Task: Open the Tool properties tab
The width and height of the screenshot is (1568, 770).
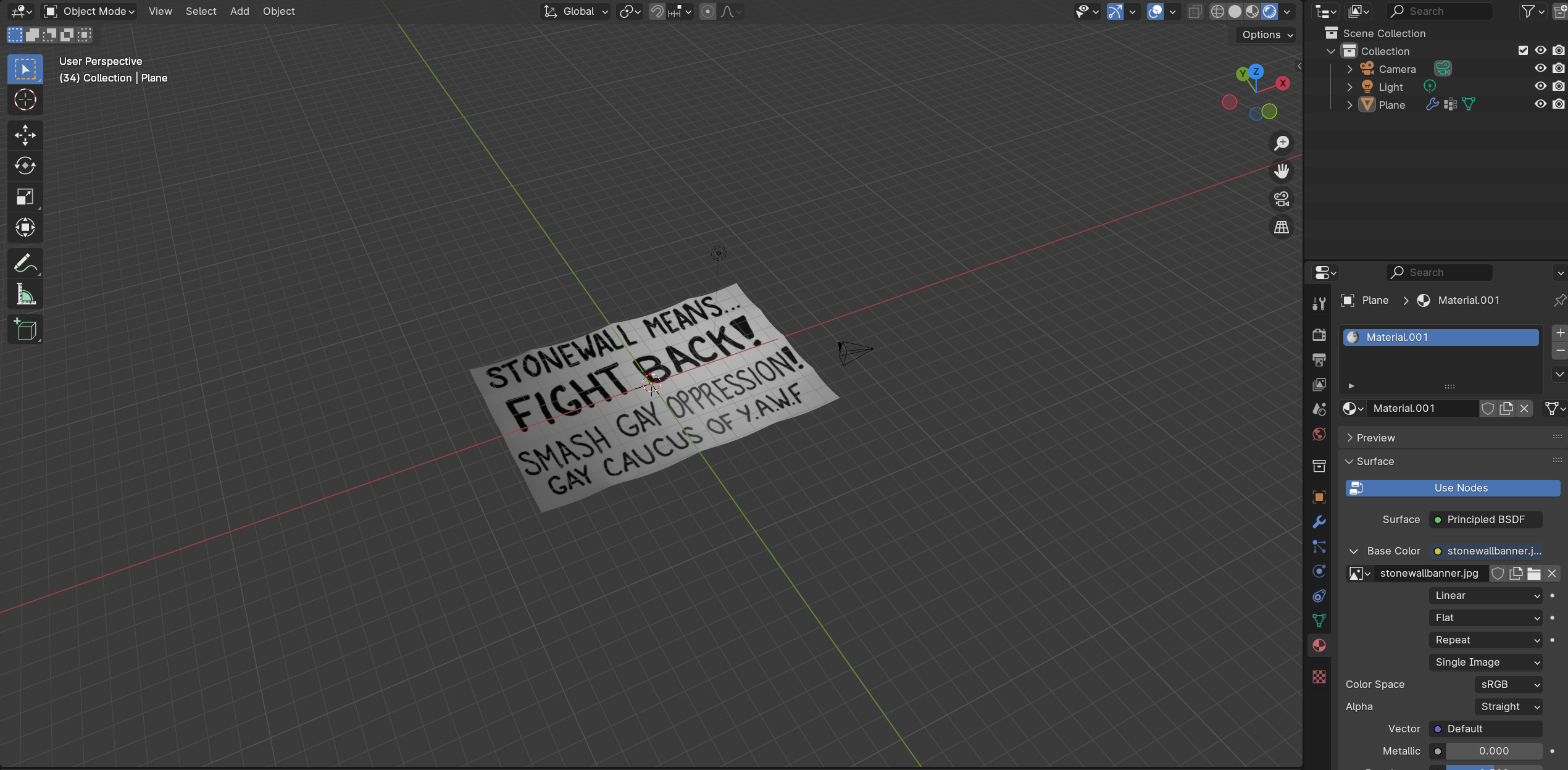Action: click(1319, 303)
